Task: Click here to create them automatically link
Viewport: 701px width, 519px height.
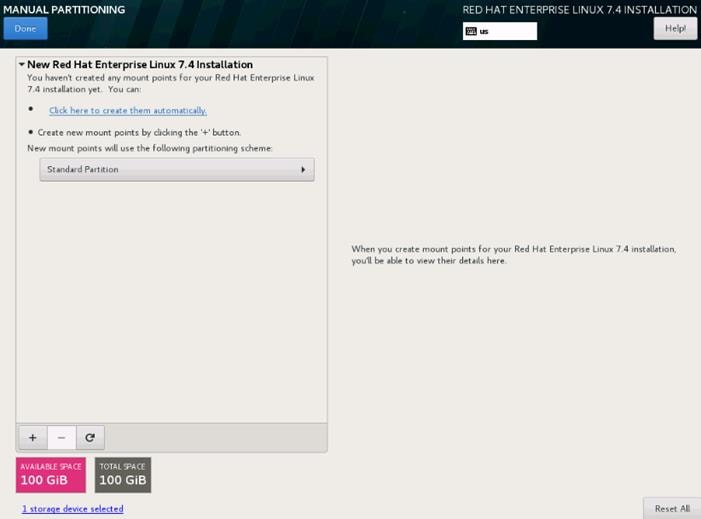Action: click(x=128, y=110)
